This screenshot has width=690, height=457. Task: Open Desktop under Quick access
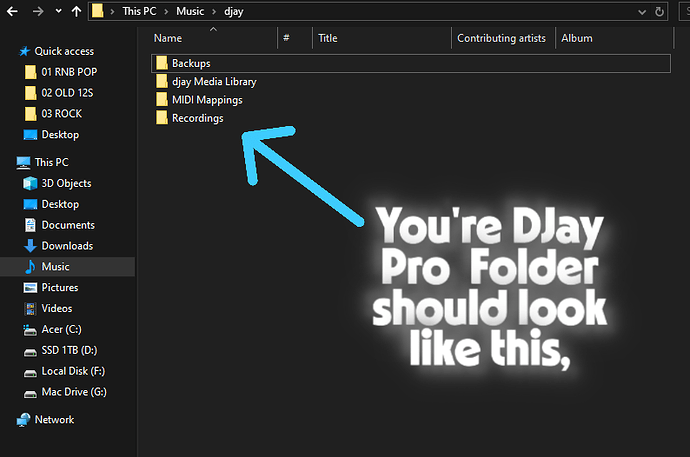(60, 135)
